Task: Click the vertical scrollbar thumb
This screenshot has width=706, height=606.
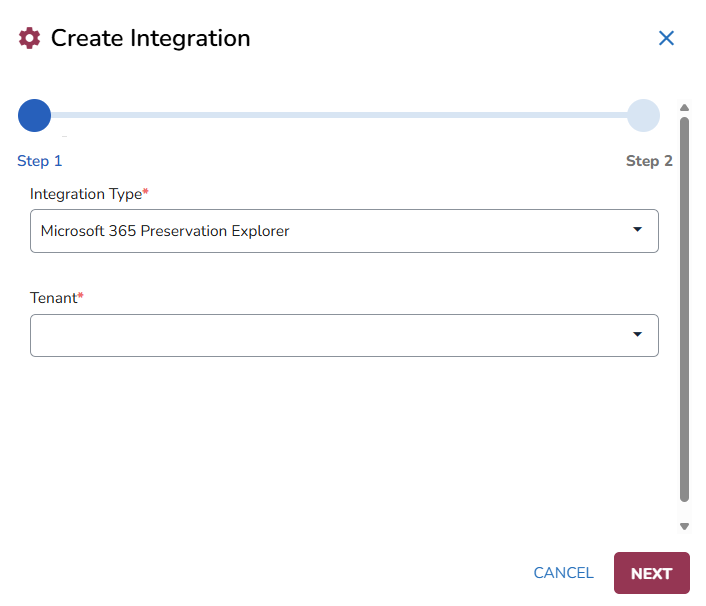Action: (x=684, y=308)
